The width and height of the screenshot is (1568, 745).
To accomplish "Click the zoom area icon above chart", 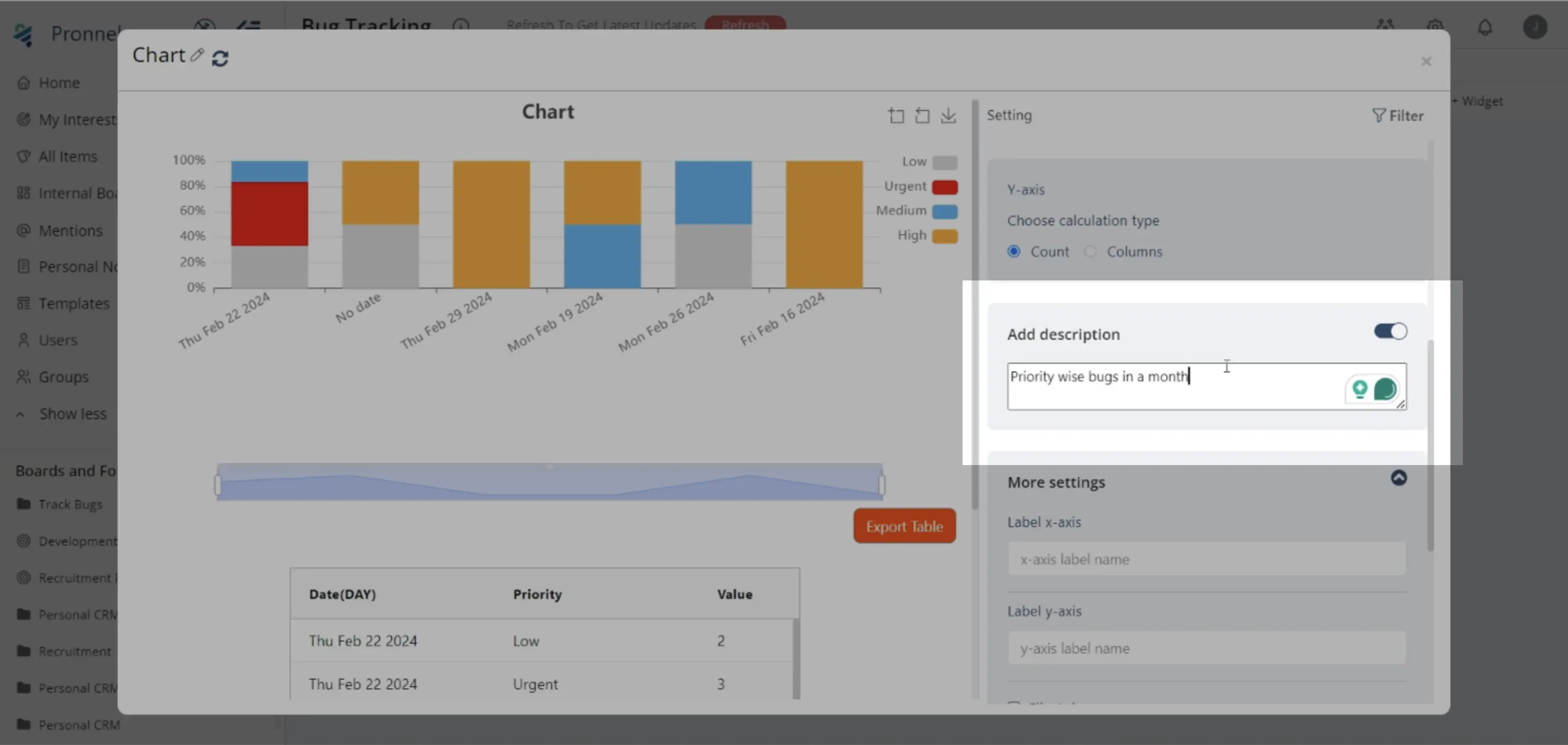I will point(896,115).
